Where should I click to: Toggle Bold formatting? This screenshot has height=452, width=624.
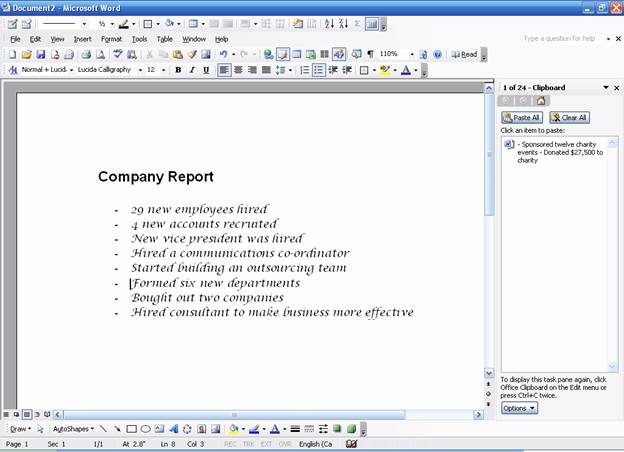[178, 70]
